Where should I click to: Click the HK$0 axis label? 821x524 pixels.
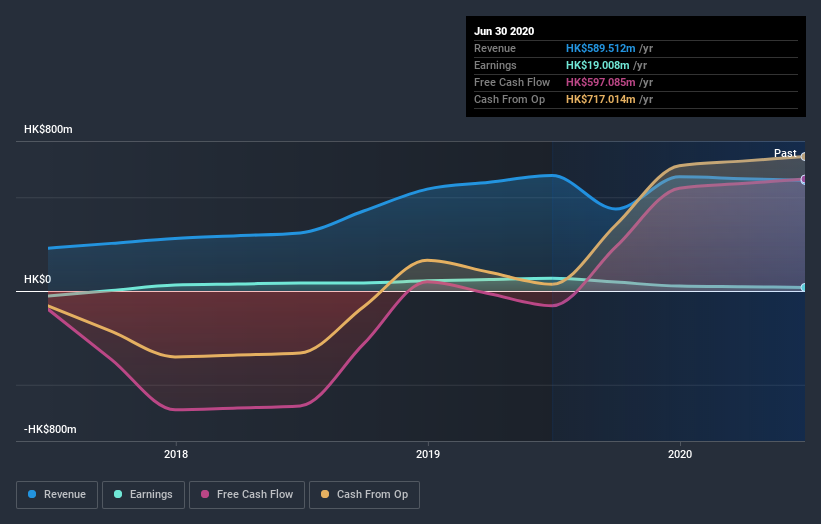[37, 280]
